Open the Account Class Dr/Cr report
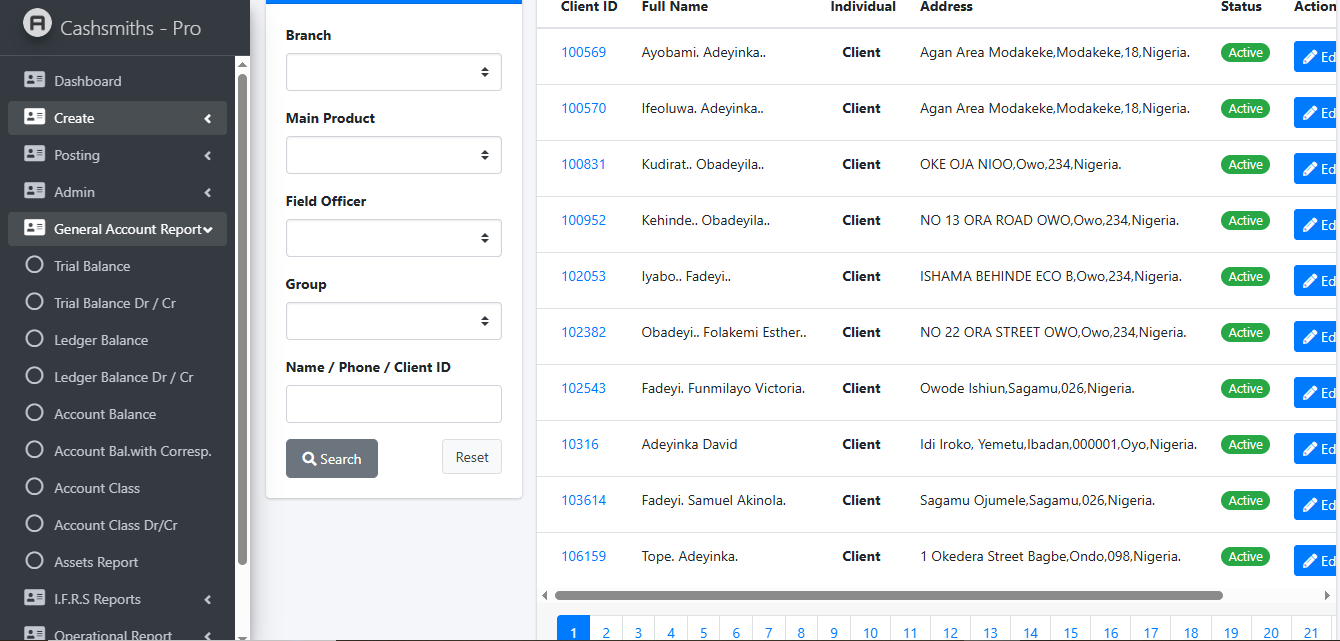 tap(115, 525)
